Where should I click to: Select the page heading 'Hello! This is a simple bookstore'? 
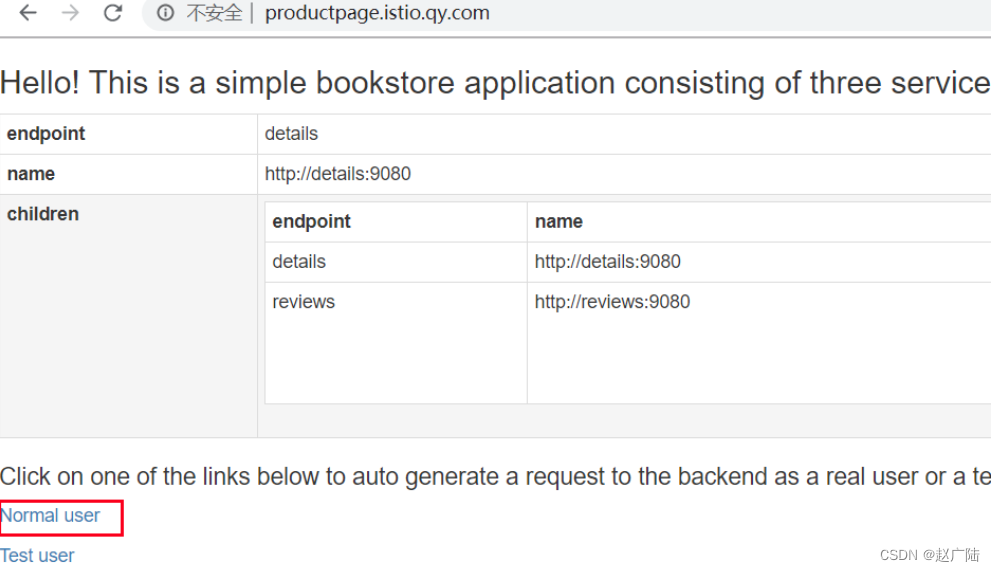click(495, 83)
